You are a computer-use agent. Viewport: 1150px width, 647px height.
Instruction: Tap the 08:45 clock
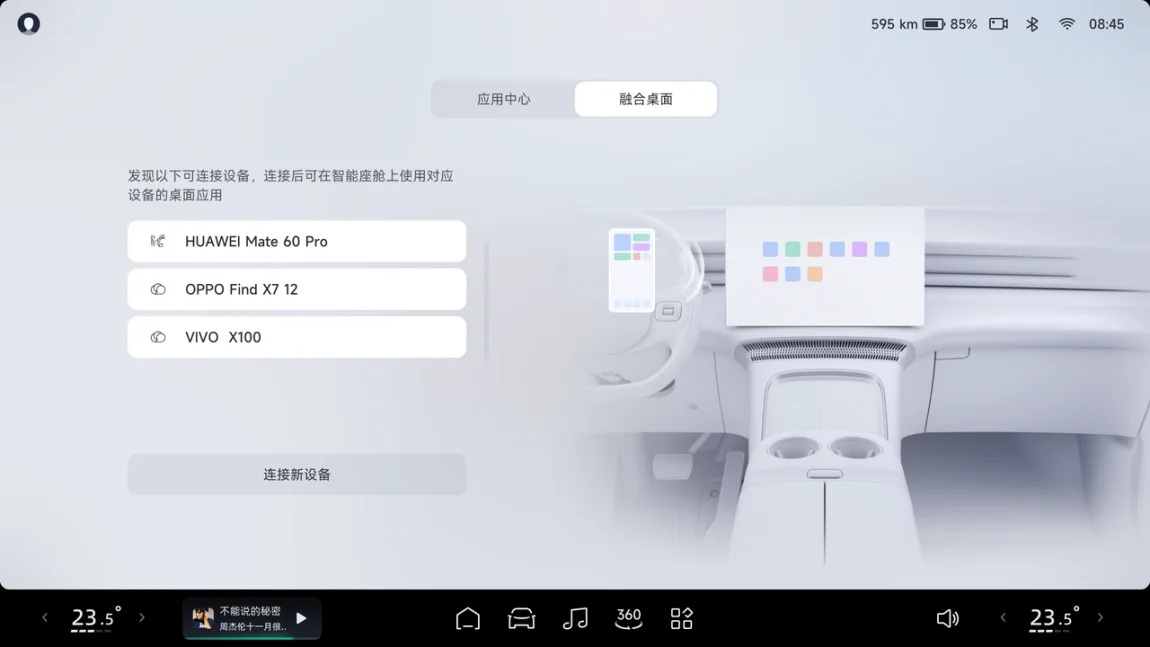tap(1106, 24)
